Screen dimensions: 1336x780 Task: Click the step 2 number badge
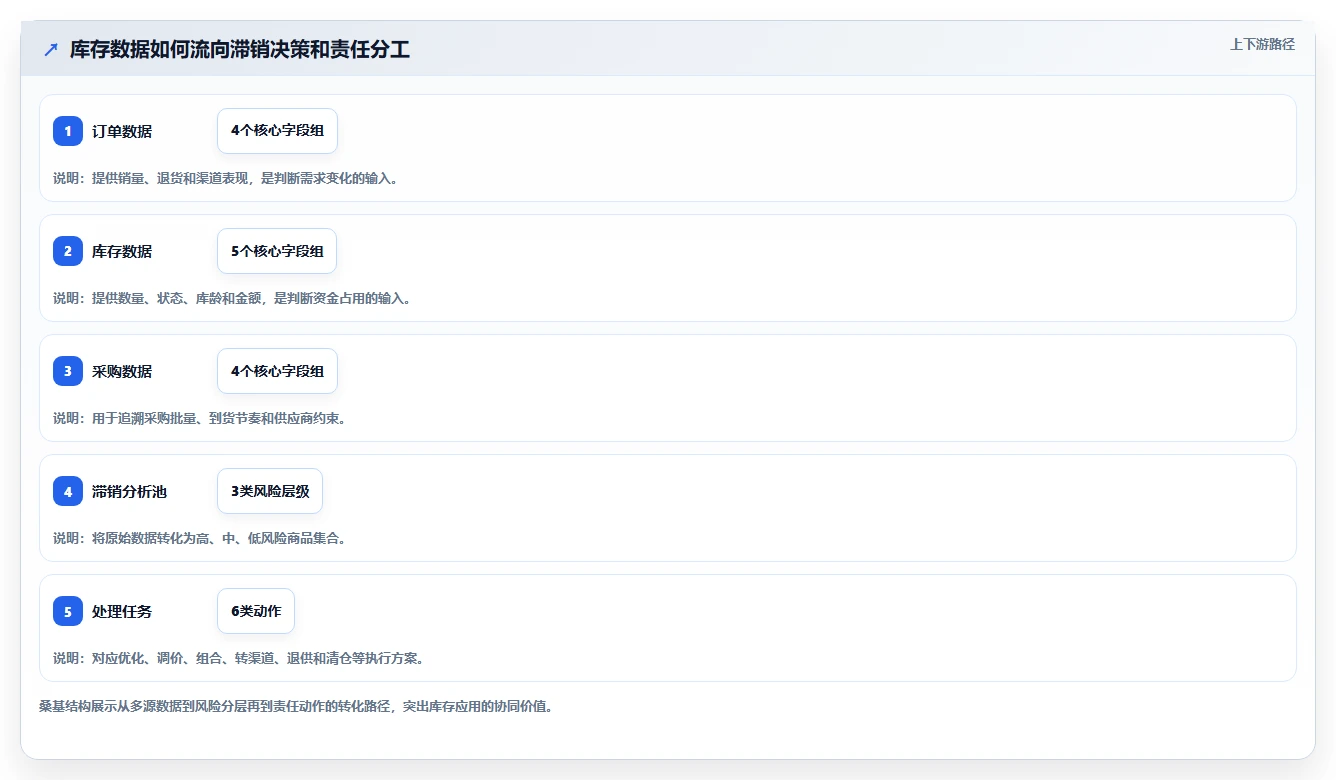68,251
